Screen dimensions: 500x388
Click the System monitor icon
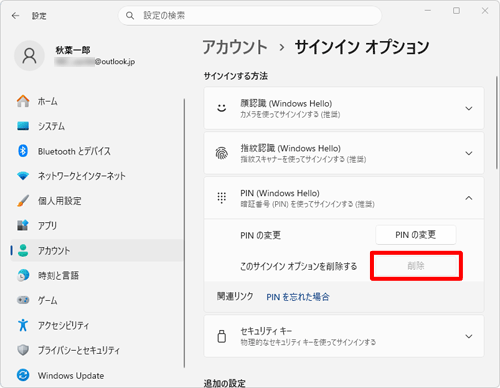pyautogui.click(x=23, y=126)
